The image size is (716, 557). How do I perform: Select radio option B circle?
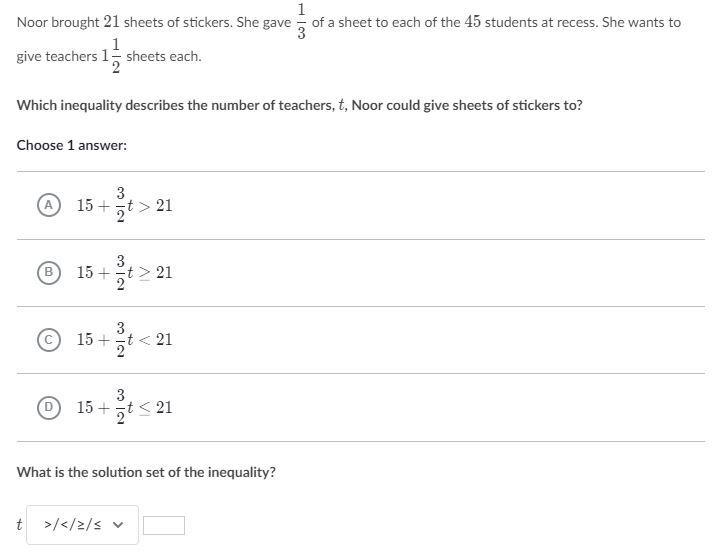(48, 272)
